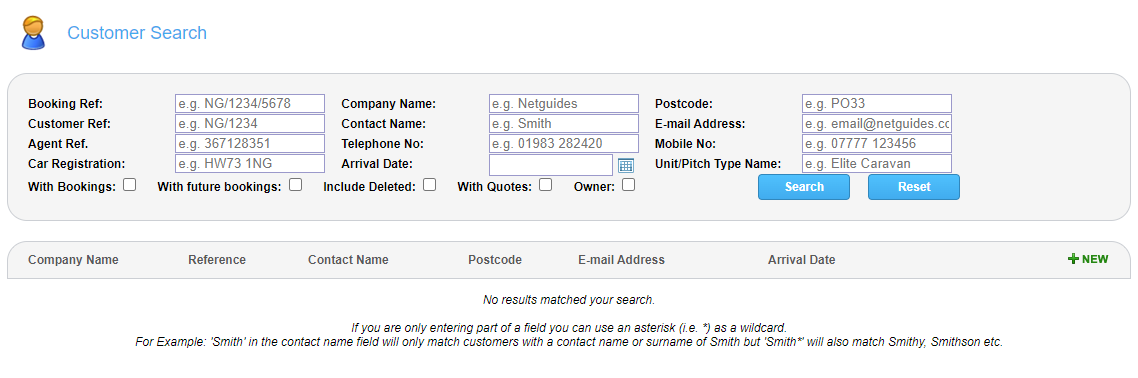Open the Arrival Date calendar picker icon
The height and width of the screenshot is (378, 1138).
626,165
